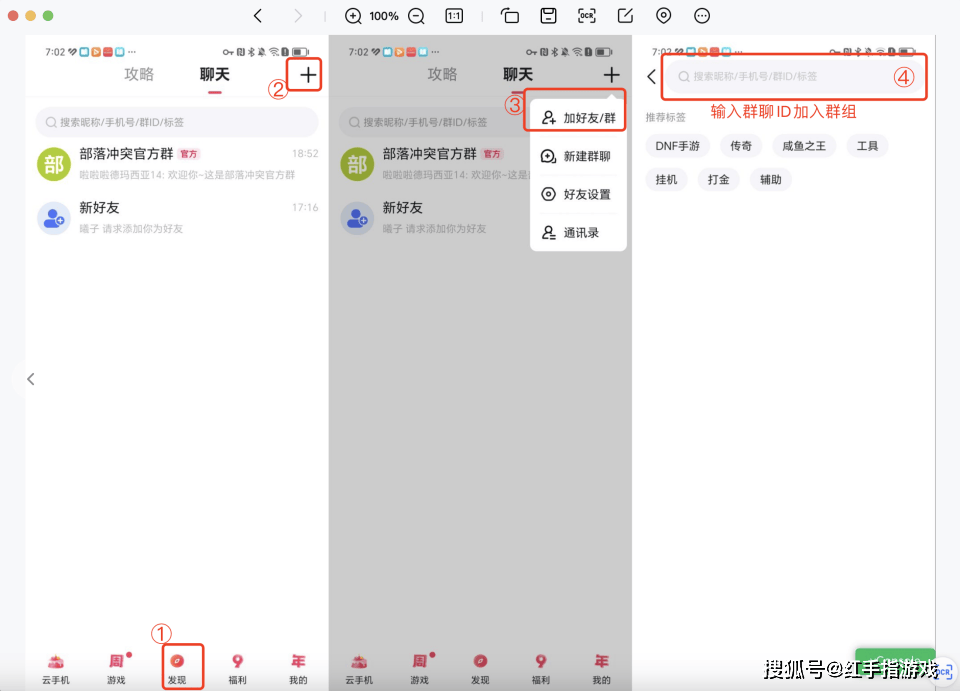Screen dimensions: 960x691
Task: Open the 部落冲突官方群 chat in the first phone screen
Action: tap(177, 163)
